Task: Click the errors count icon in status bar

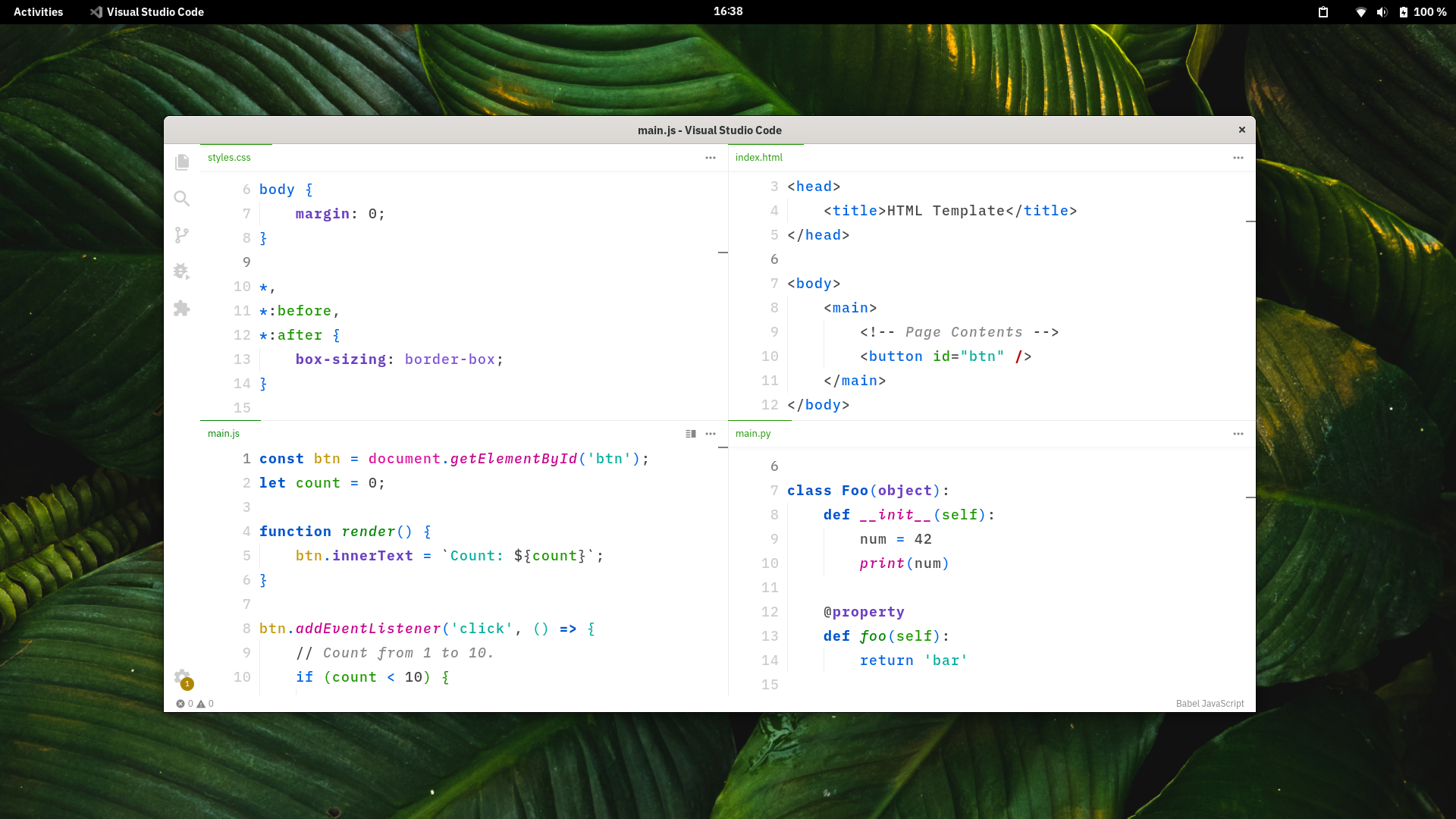Action: (x=181, y=704)
